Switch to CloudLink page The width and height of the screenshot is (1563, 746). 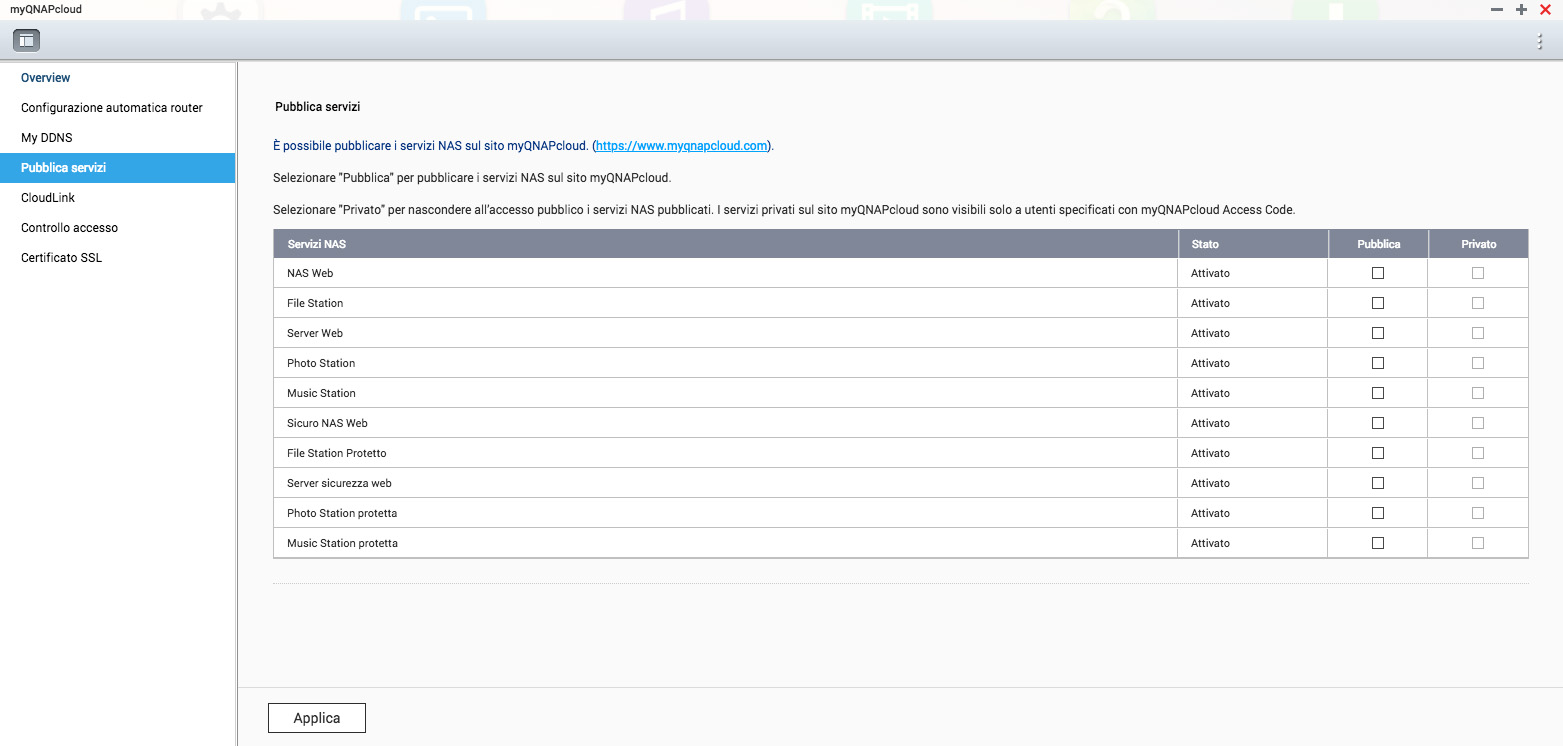48,198
